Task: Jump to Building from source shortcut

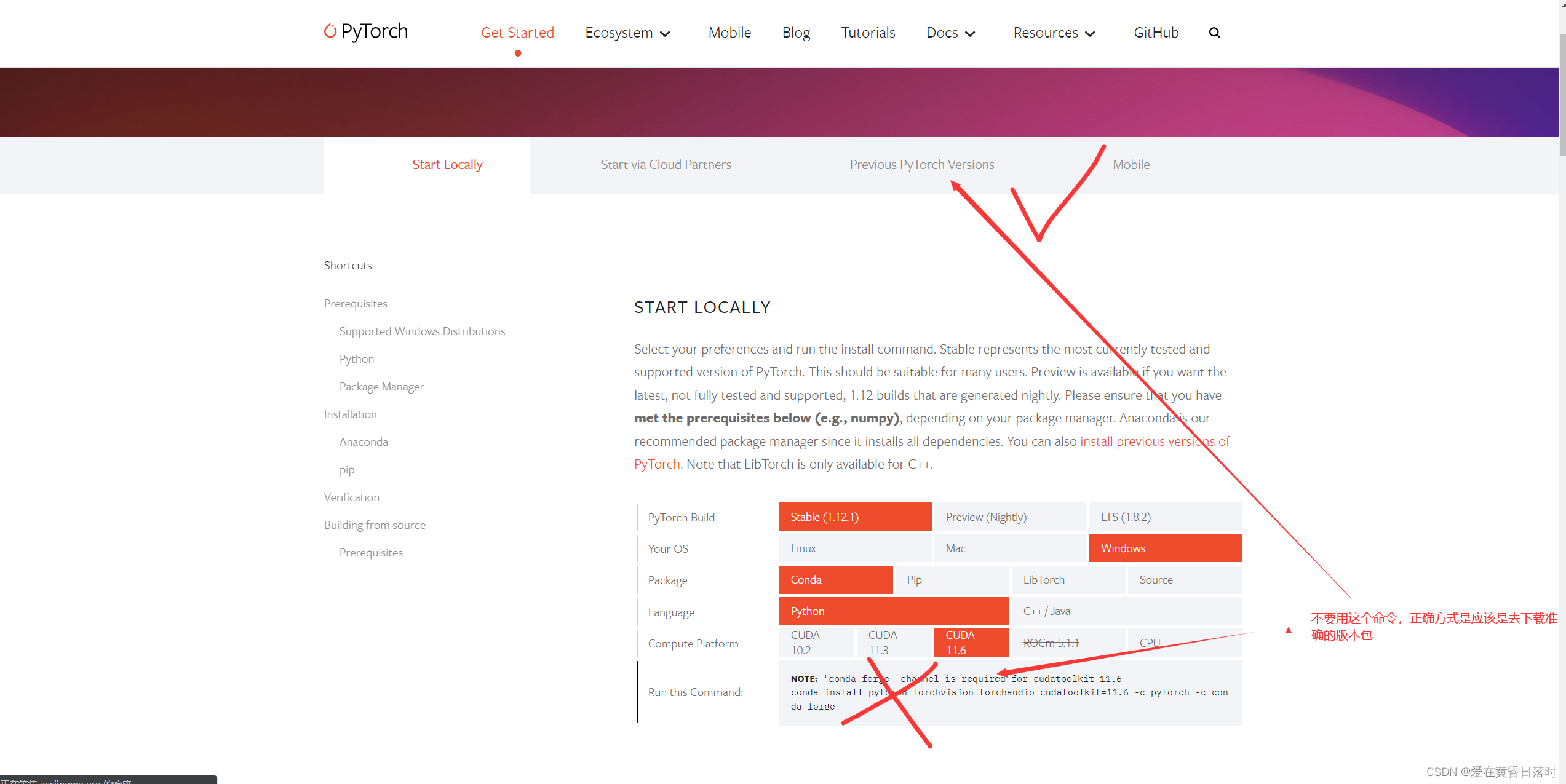Action: 375,525
